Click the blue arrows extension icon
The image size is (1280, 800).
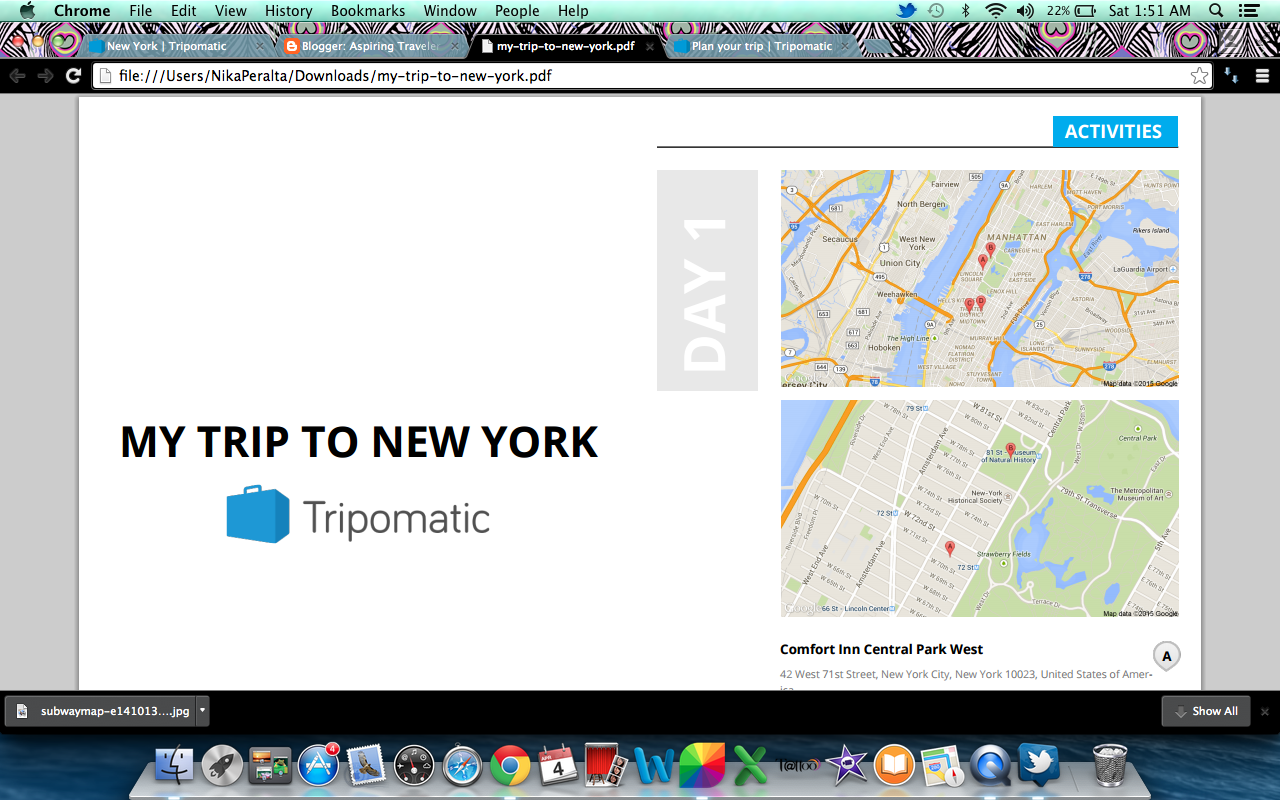coord(1232,76)
